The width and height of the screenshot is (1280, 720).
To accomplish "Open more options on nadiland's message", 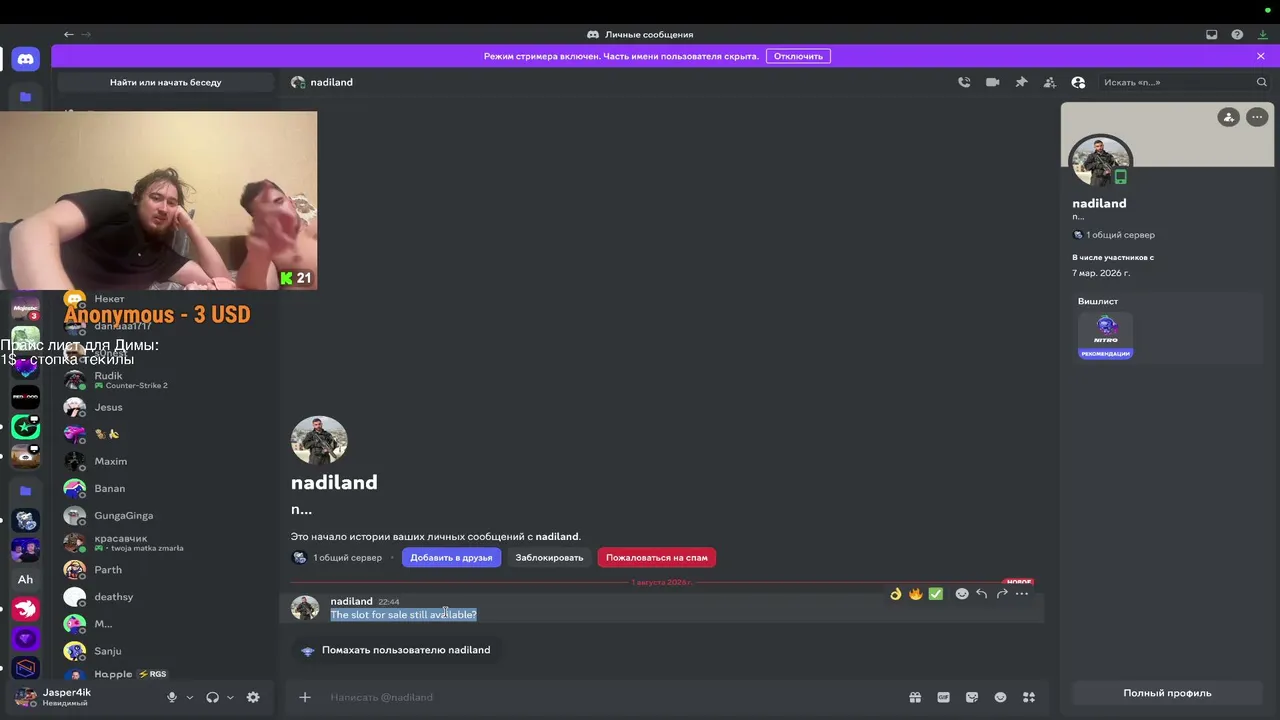I will coord(1022,594).
